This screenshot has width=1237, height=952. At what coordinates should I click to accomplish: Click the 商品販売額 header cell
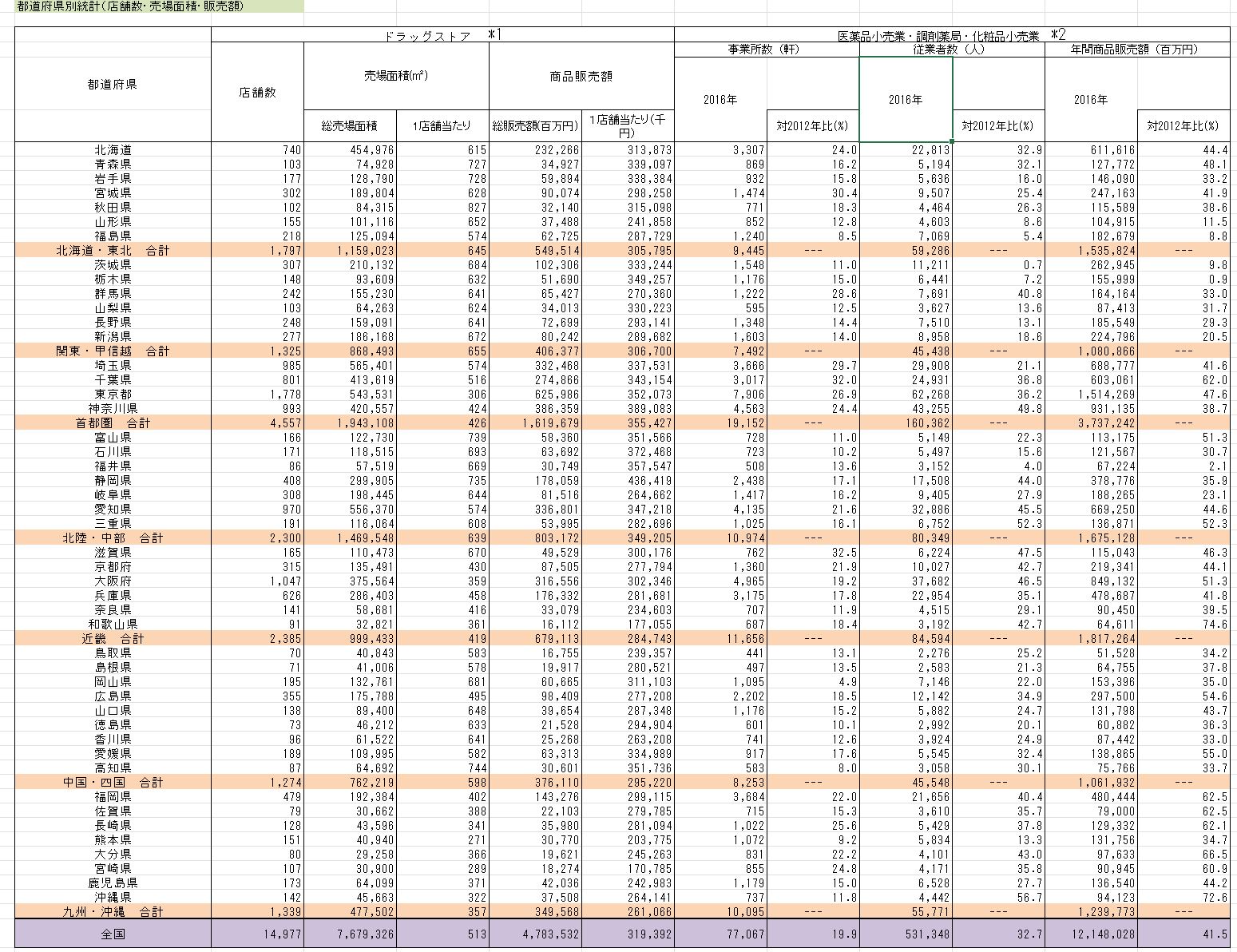click(581, 76)
